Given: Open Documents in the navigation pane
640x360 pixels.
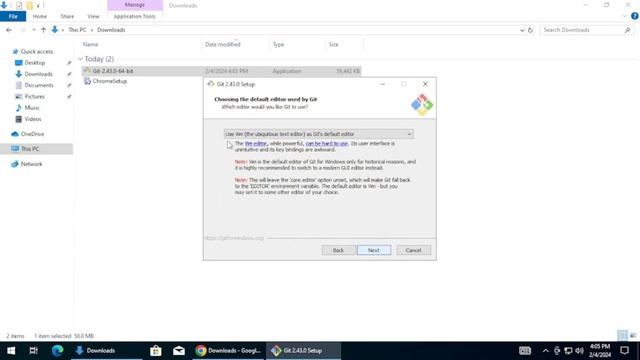Looking at the screenshot, I should tap(39, 85).
